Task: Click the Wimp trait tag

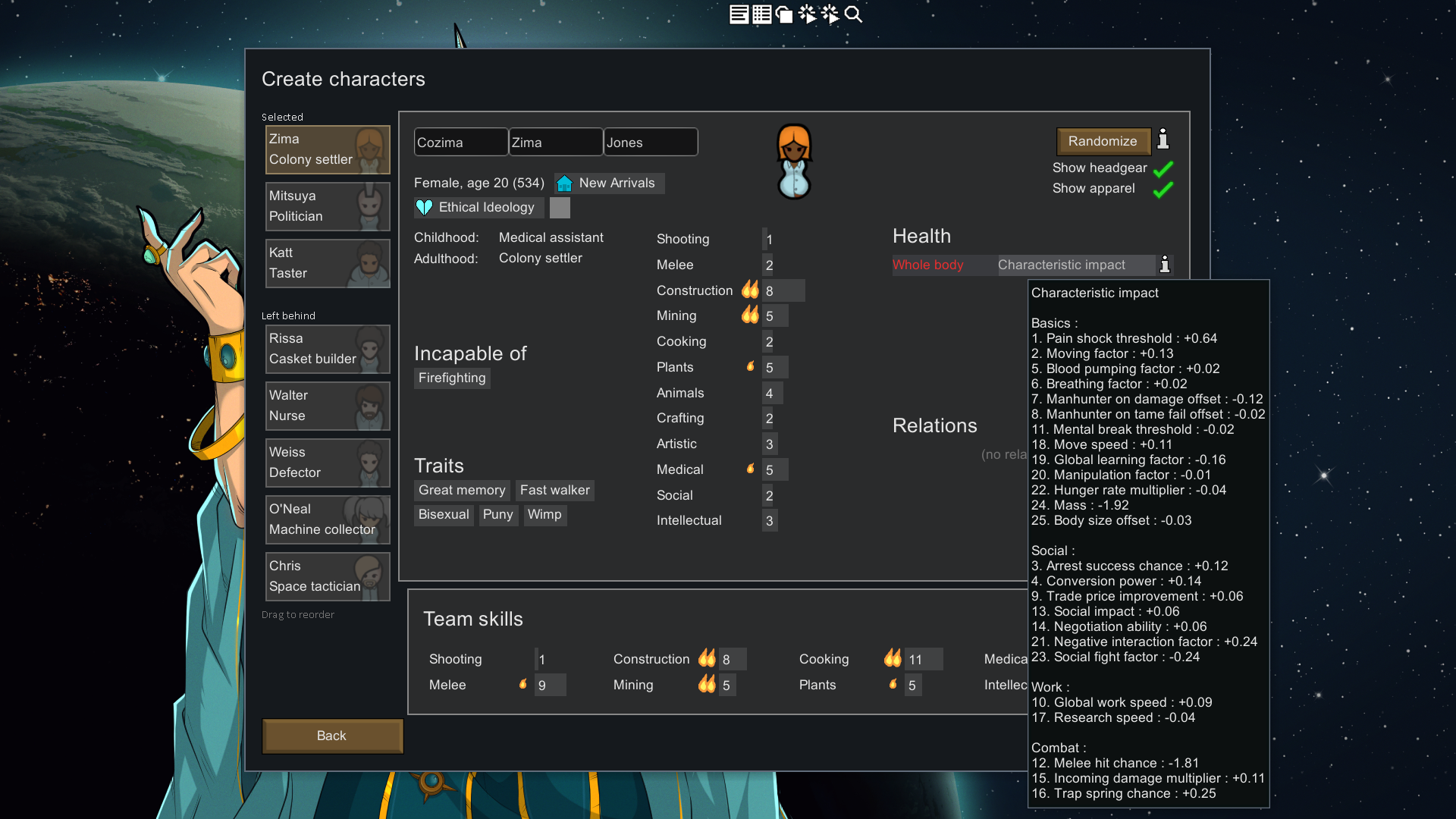Action: (x=544, y=515)
